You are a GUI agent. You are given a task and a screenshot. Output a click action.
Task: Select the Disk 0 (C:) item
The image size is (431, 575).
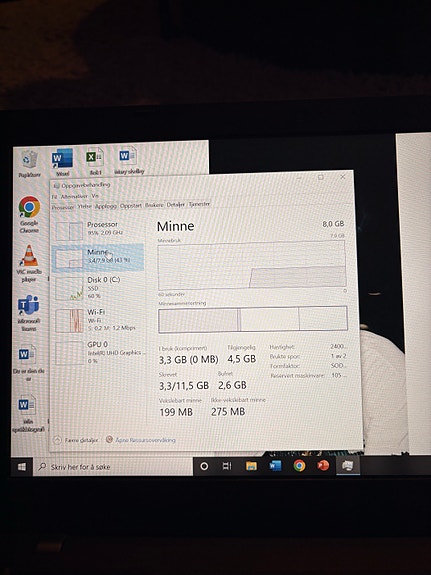[98, 288]
